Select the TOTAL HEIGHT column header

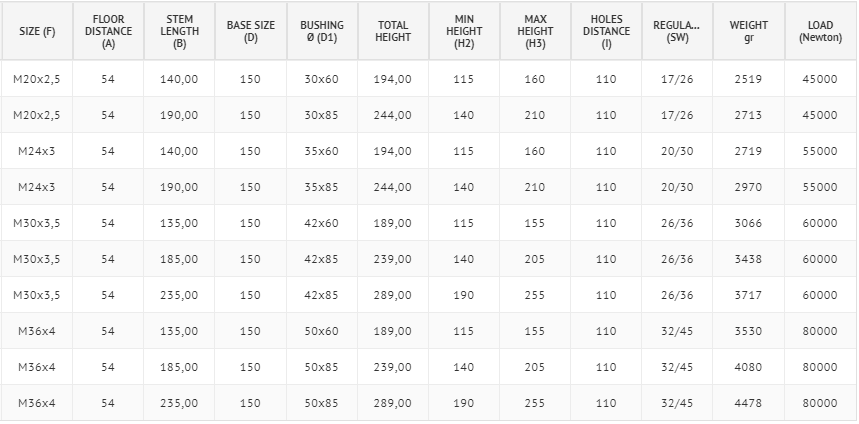click(393, 31)
